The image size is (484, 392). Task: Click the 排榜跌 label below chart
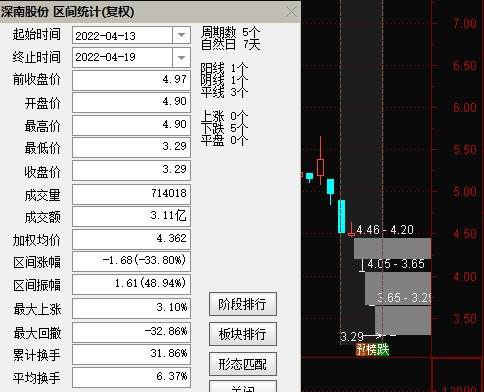click(x=372, y=350)
